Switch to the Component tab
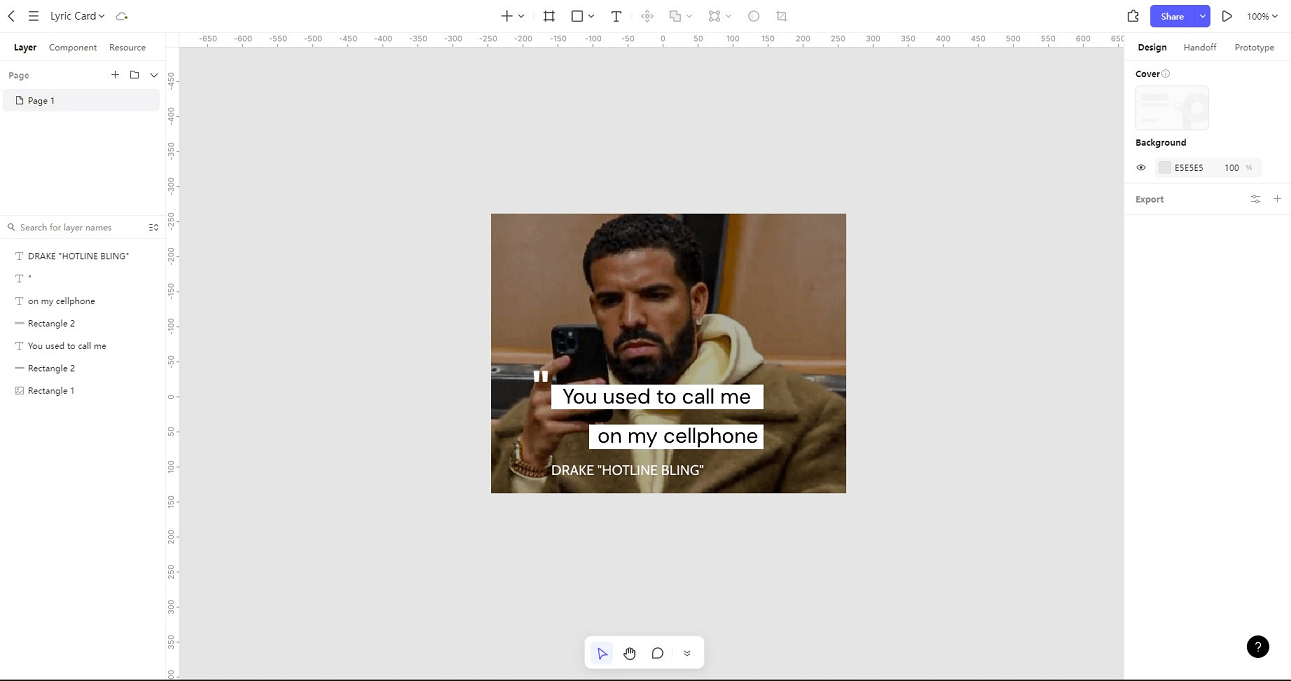This screenshot has width=1291, height=681. click(x=73, y=47)
